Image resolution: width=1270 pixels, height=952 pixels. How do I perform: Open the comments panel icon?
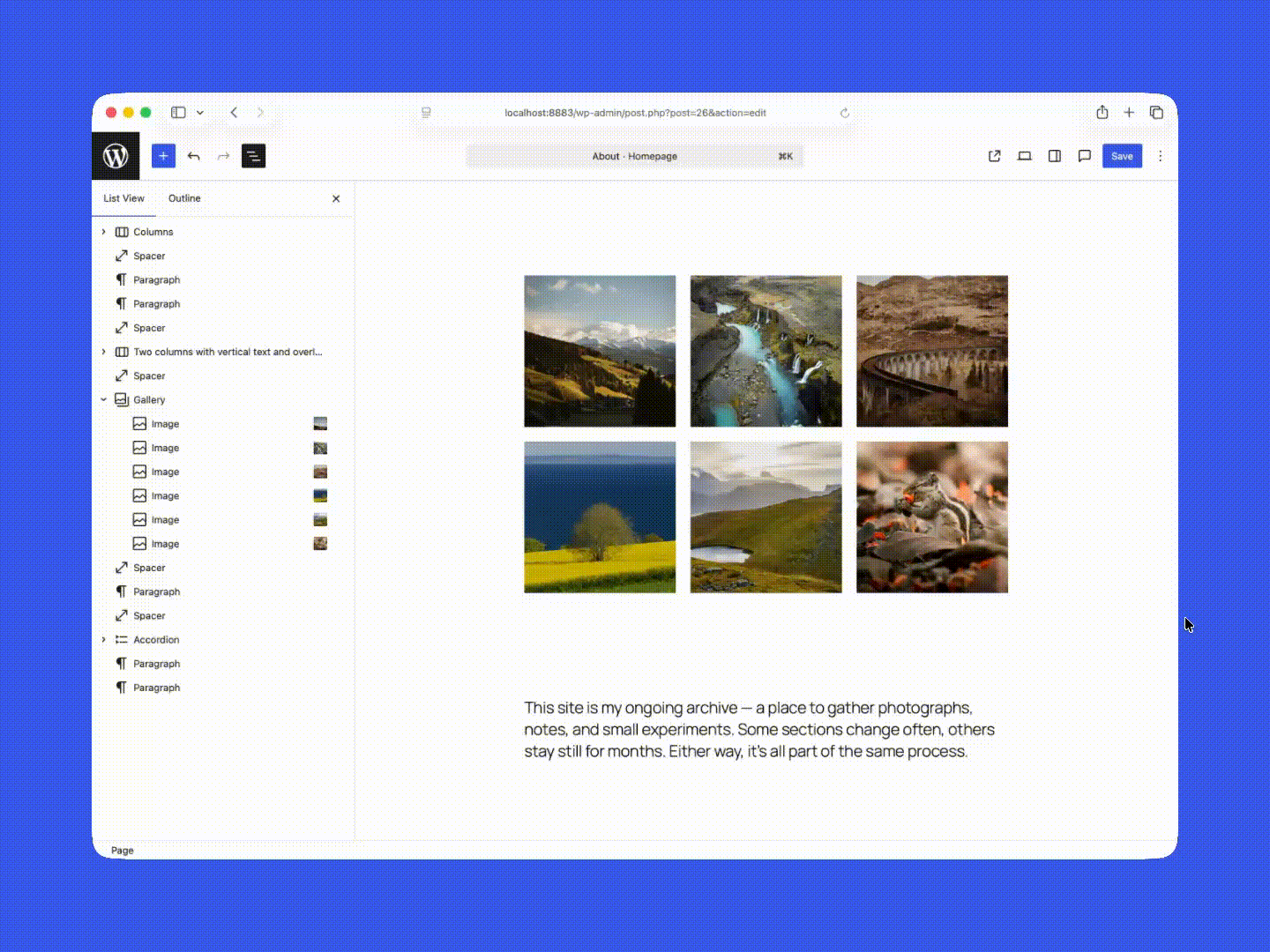coord(1084,156)
